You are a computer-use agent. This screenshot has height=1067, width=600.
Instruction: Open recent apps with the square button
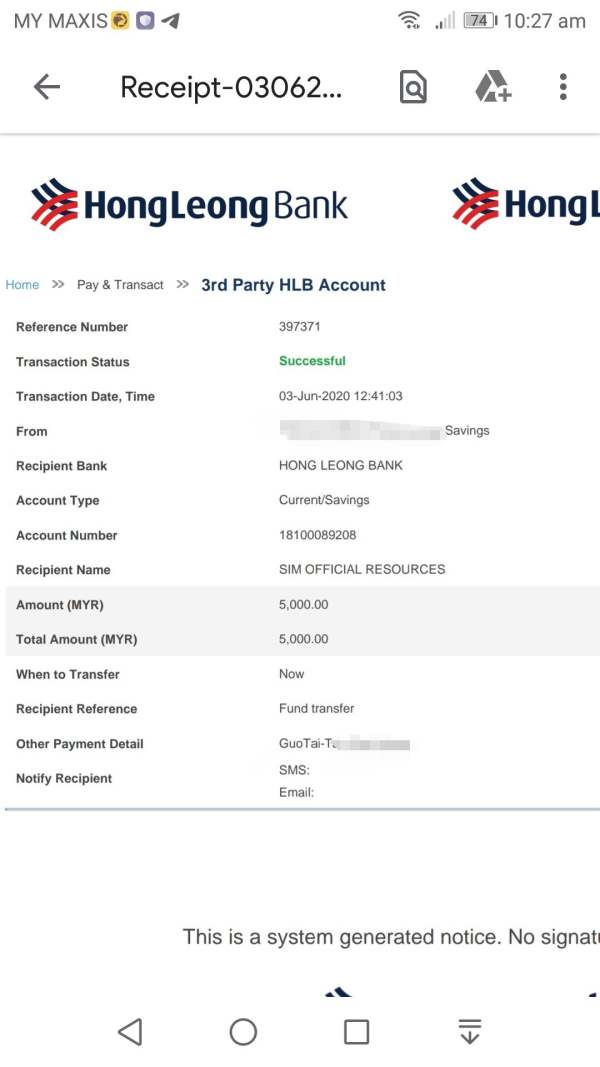click(x=356, y=1032)
